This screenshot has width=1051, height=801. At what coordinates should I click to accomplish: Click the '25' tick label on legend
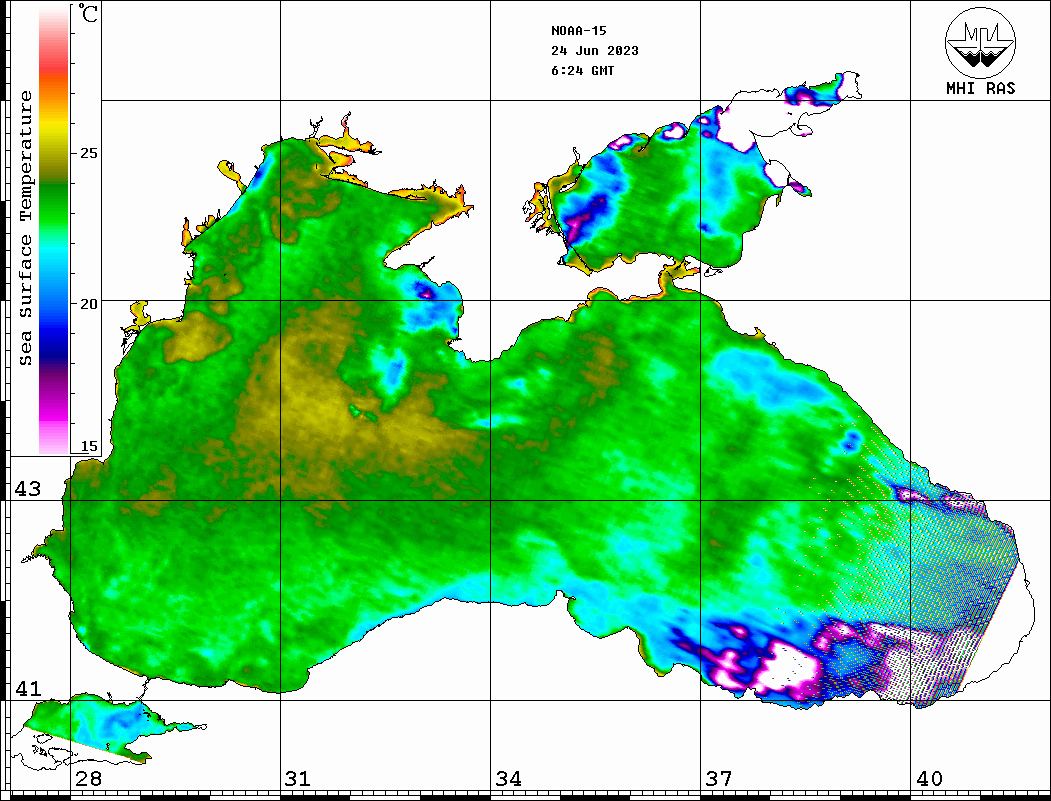coord(89,153)
